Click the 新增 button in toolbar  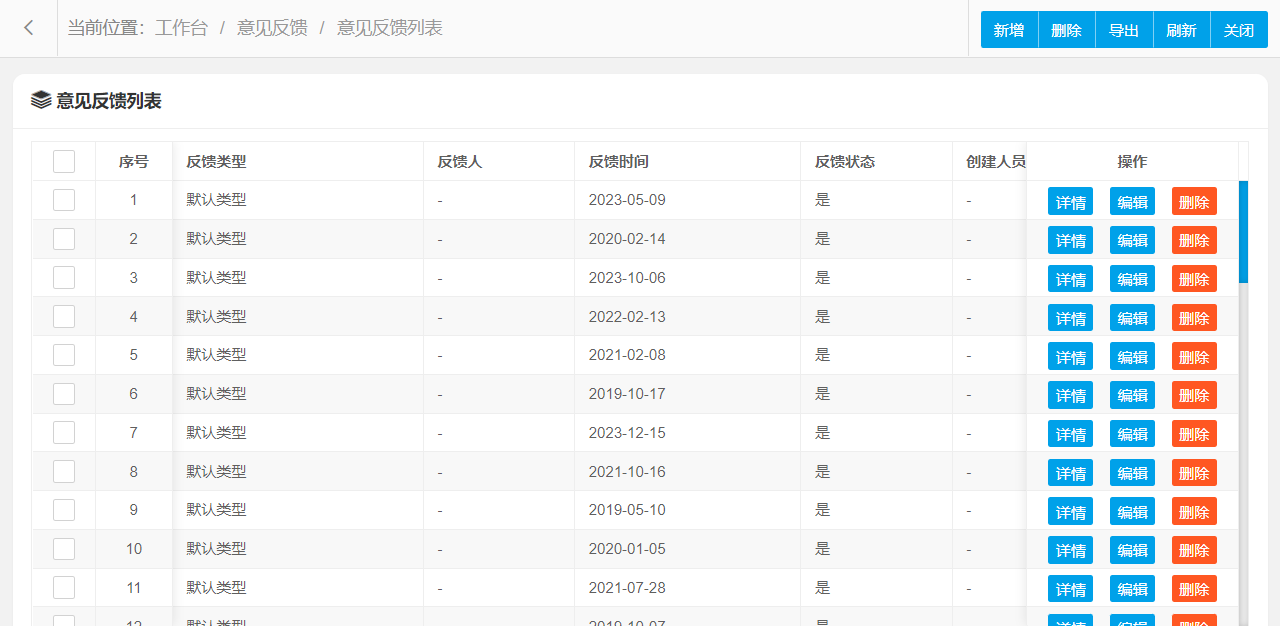[1009, 30]
